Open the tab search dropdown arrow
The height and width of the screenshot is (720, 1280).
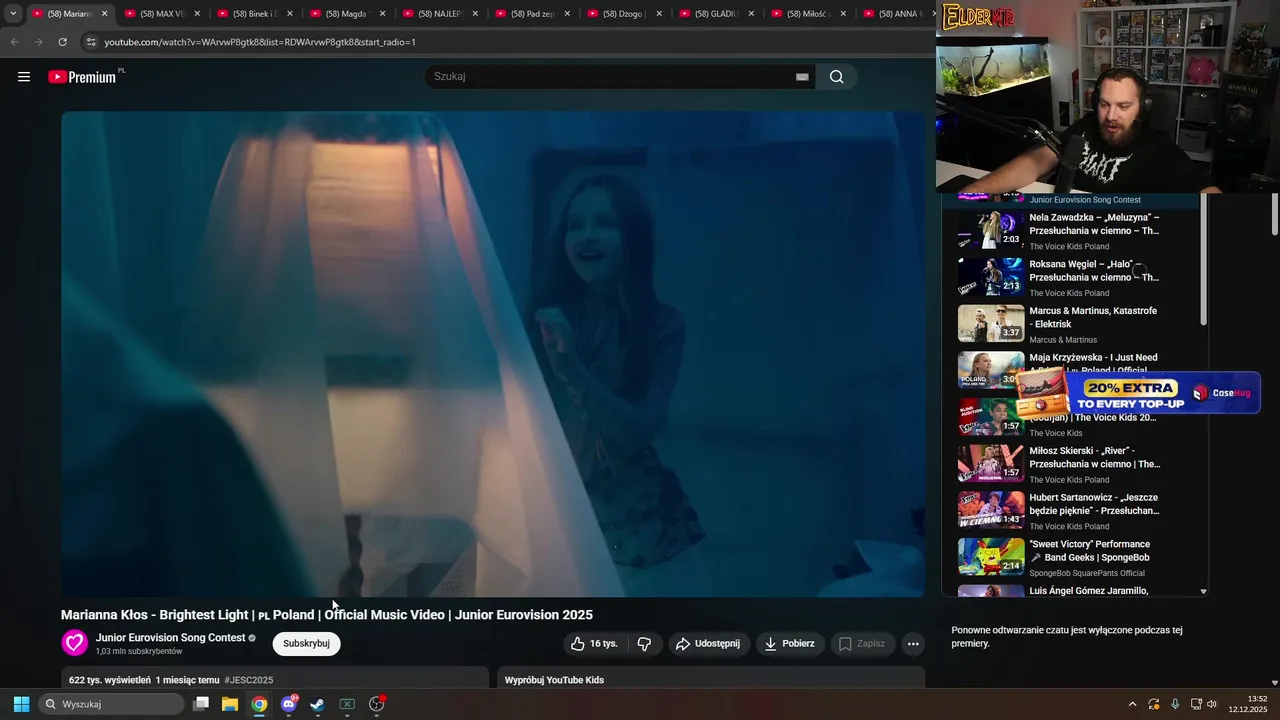tap(13, 14)
